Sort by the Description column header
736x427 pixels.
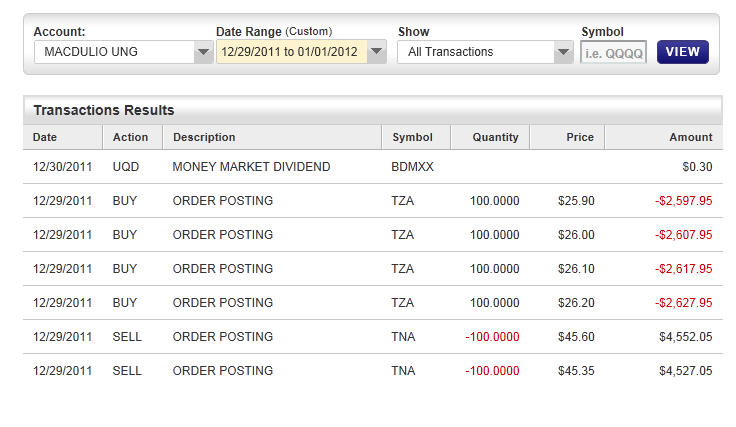[x=204, y=137]
